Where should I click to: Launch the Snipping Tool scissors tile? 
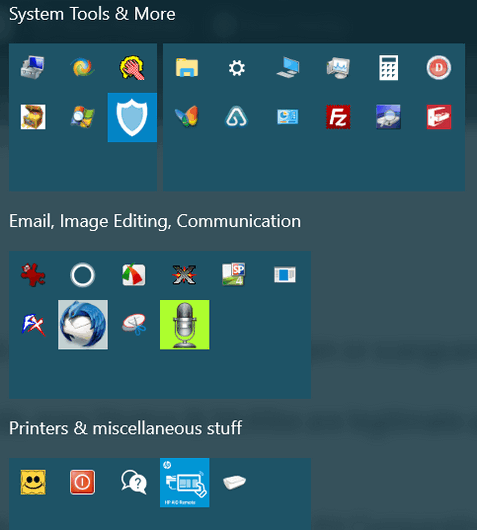point(134,324)
